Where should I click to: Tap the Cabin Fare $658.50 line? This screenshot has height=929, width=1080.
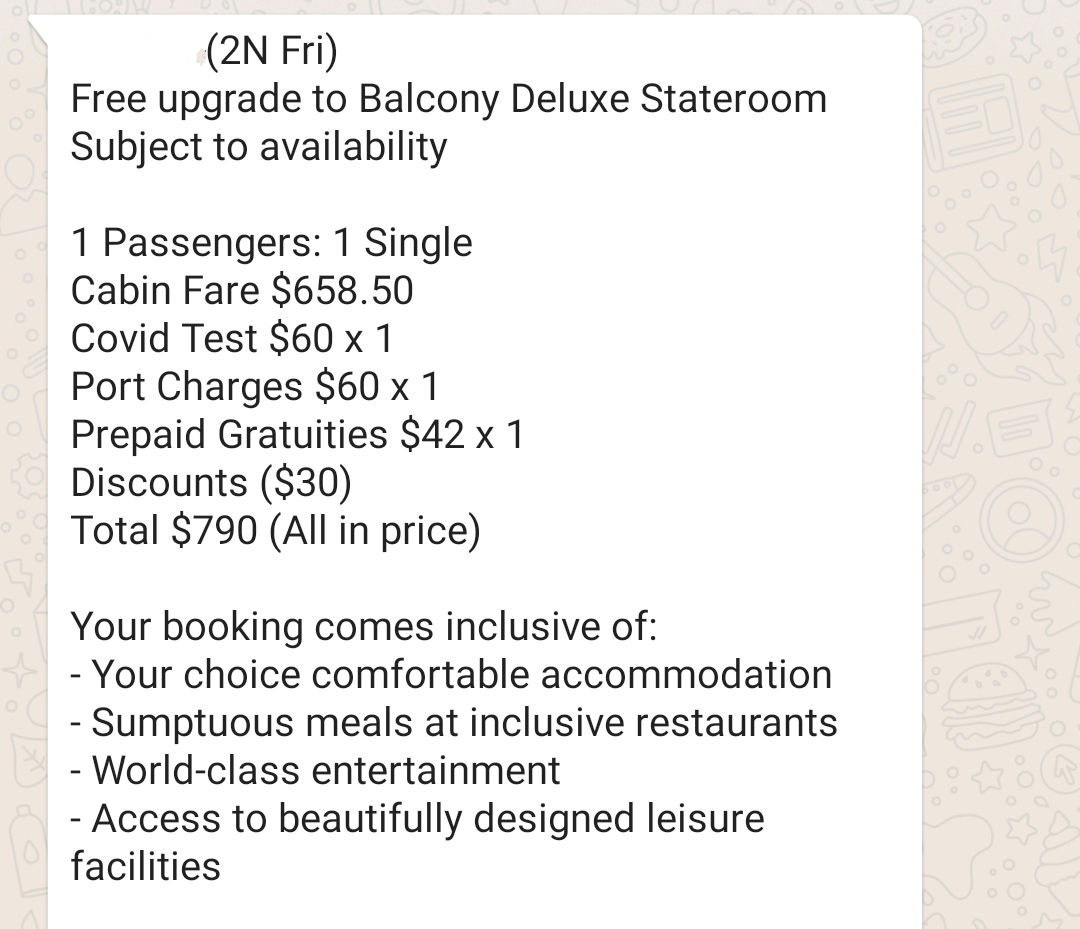point(242,291)
